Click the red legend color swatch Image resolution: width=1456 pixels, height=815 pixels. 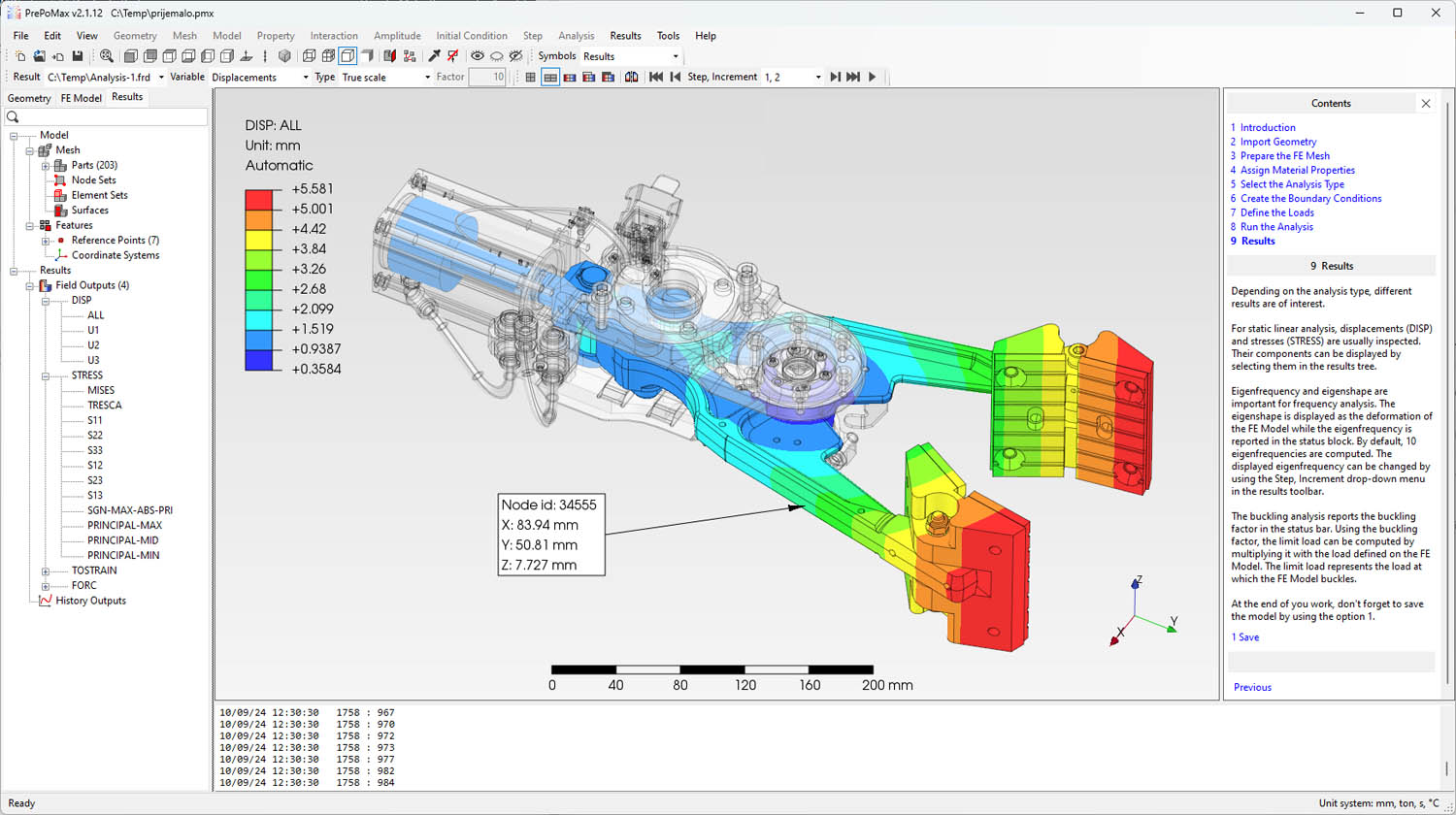[x=258, y=199]
